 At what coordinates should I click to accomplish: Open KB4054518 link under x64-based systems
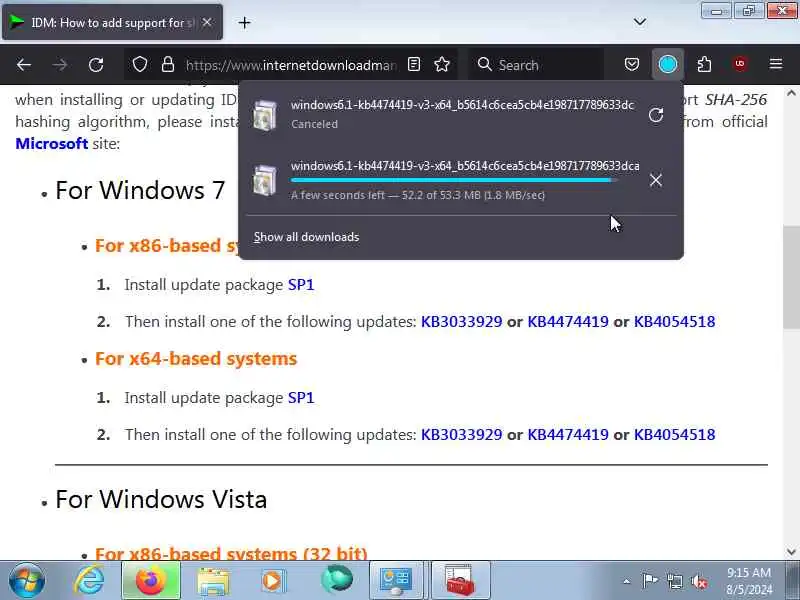pos(674,435)
